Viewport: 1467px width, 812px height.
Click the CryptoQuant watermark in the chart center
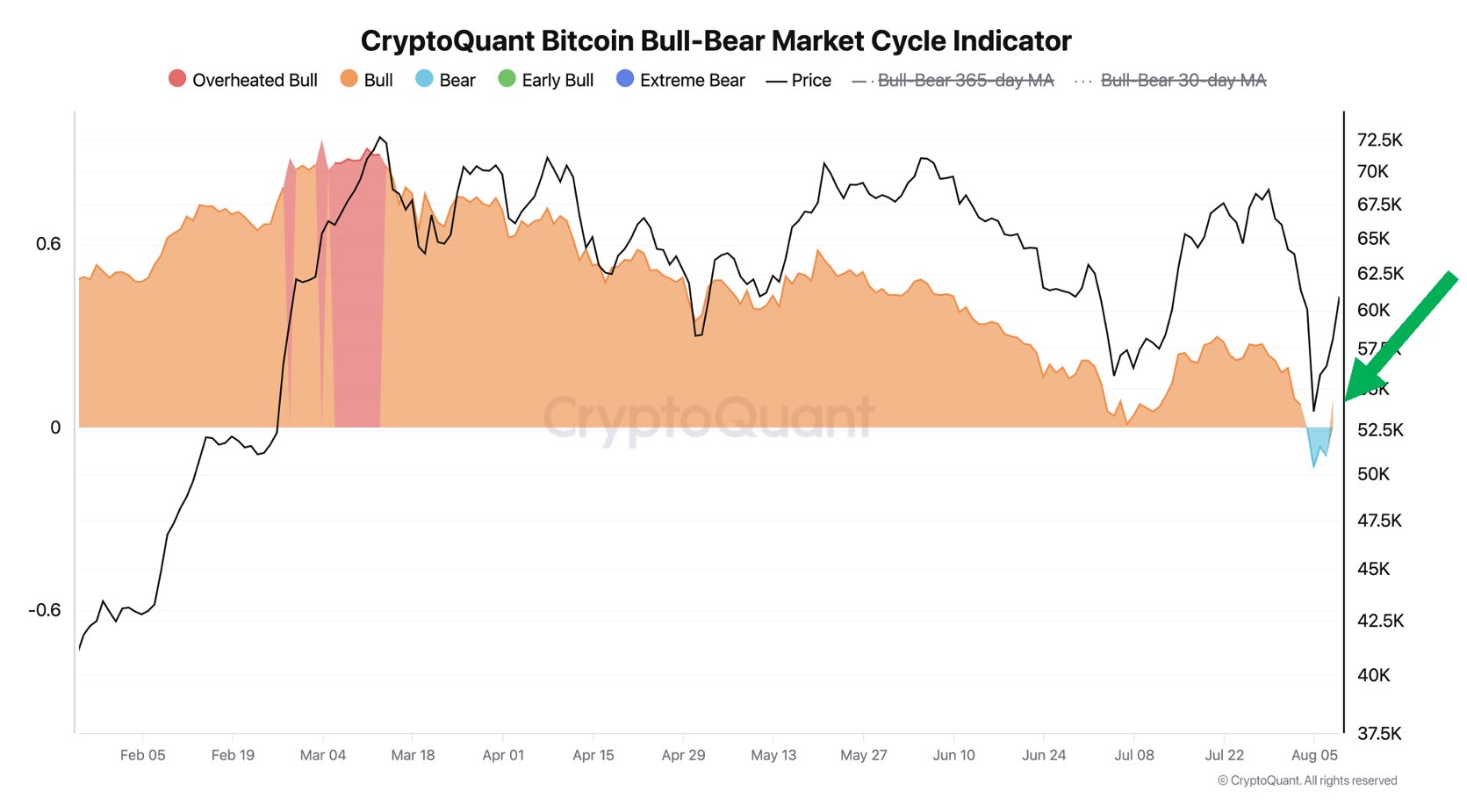708,417
